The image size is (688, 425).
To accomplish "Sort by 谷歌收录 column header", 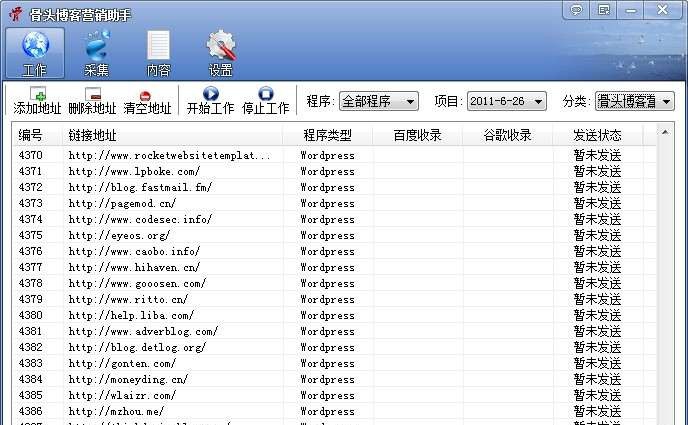I will [x=507, y=135].
